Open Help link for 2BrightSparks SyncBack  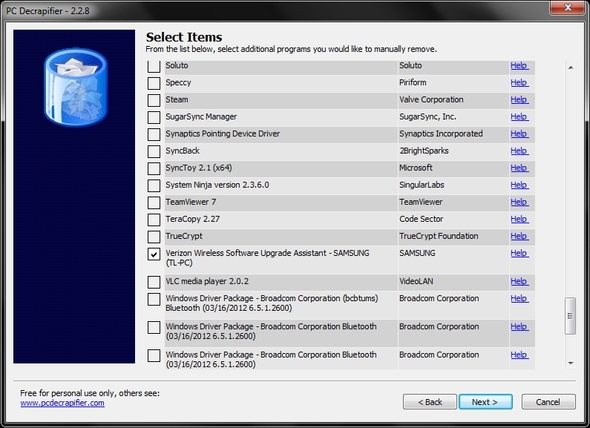pos(519,151)
